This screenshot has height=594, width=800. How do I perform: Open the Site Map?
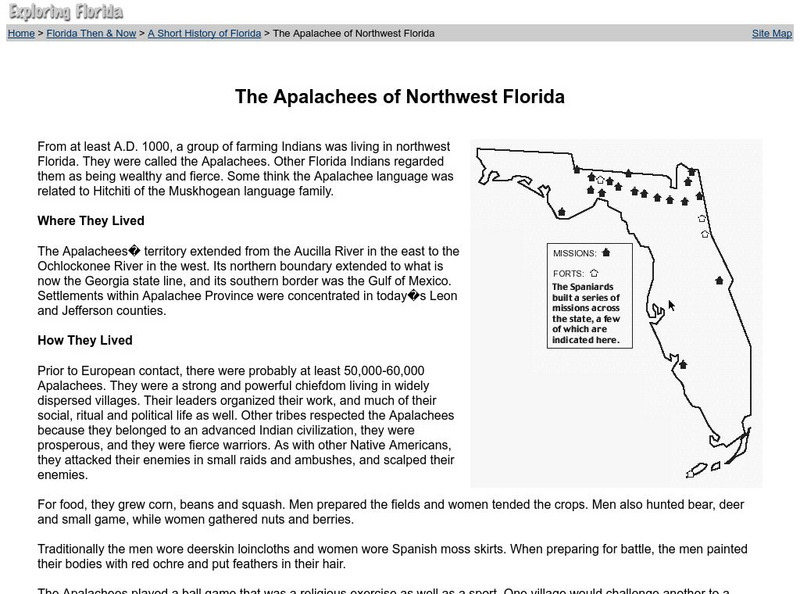pos(770,33)
